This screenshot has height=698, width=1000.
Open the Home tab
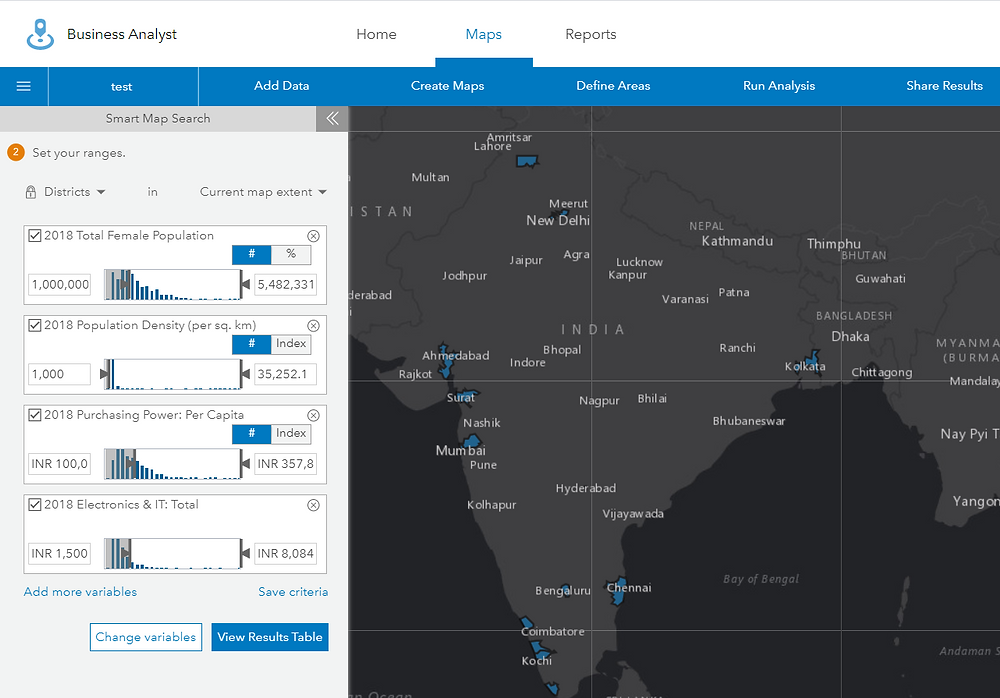[376, 34]
